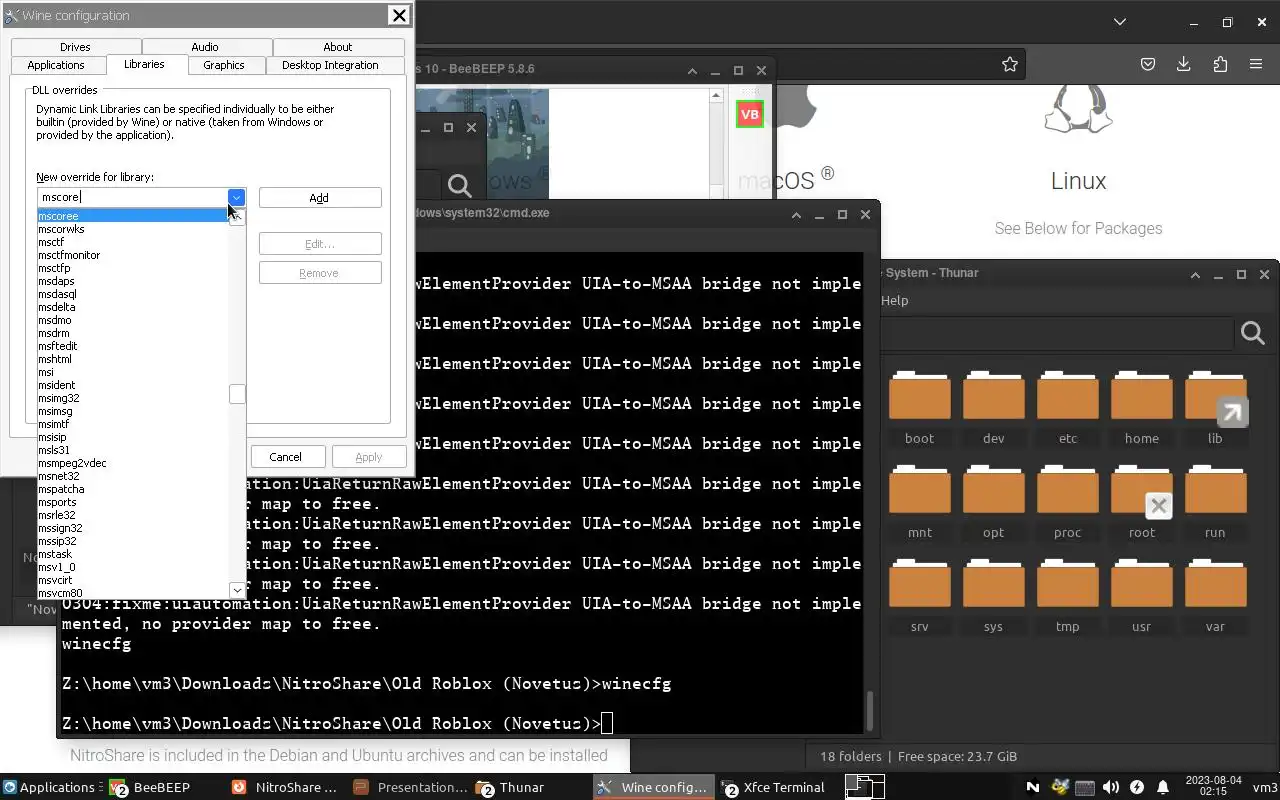This screenshot has width=1280, height=800.
Task: Open the home folder in Thunar
Action: coord(1141,408)
